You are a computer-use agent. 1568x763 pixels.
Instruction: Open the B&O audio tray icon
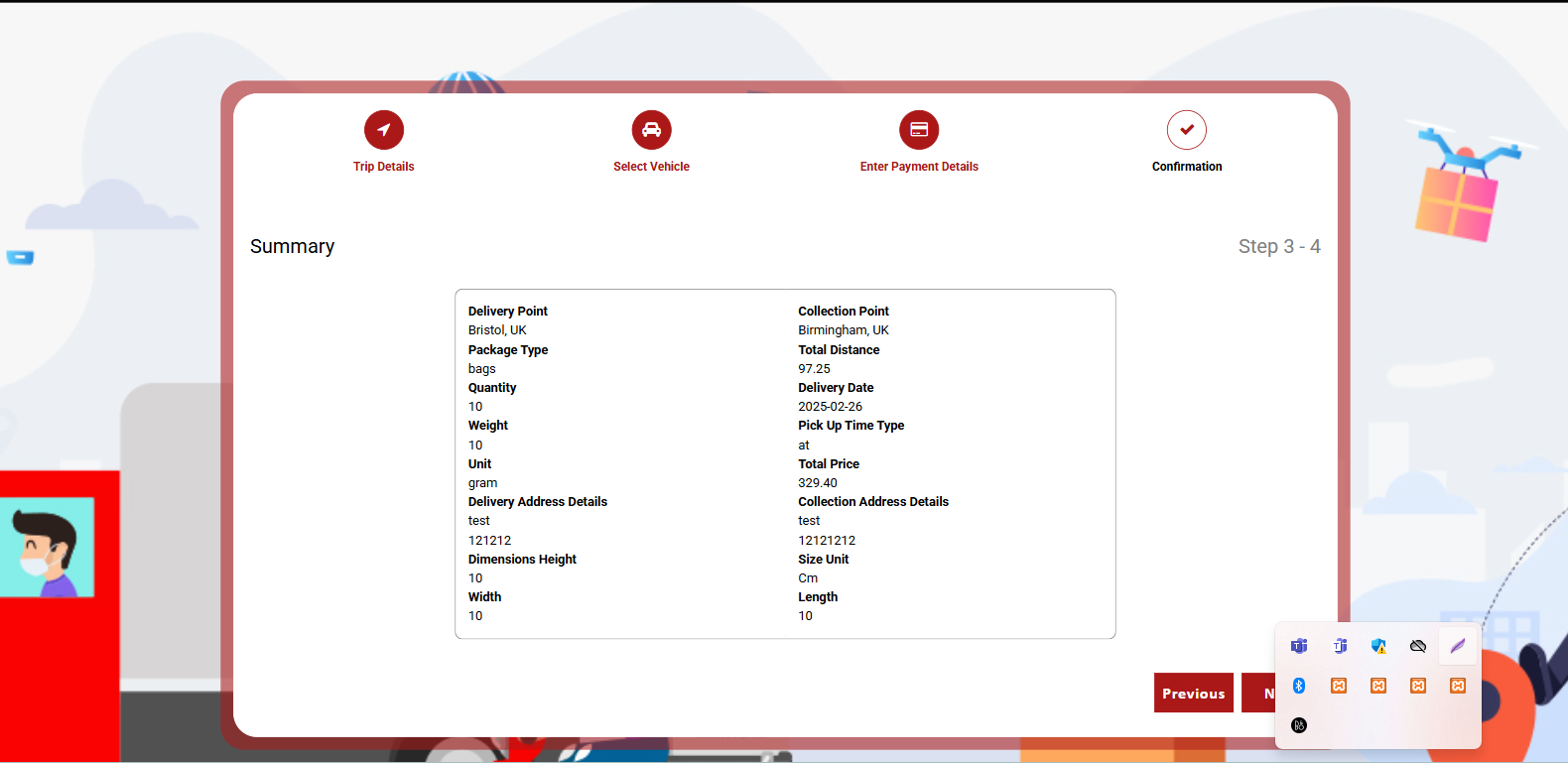click(1299, 725)
